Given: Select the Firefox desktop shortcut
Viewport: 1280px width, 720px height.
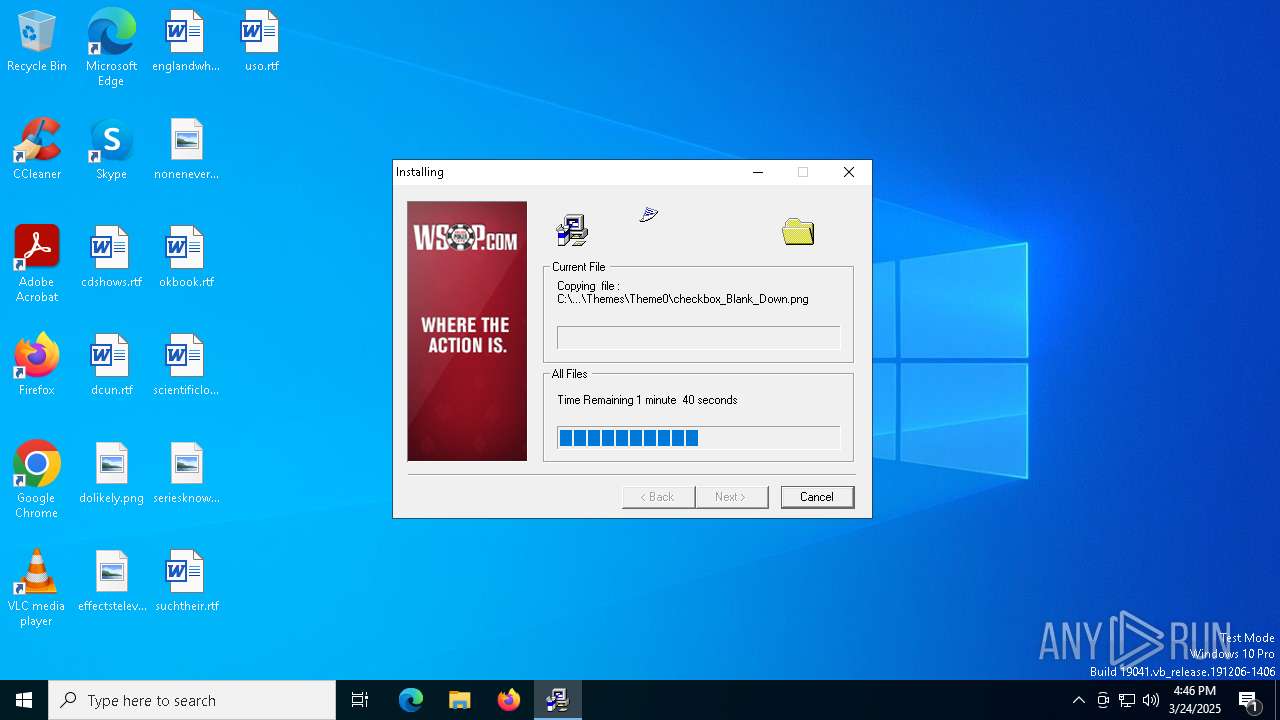Looking at the screenshot, I should (x=37, y=366).
